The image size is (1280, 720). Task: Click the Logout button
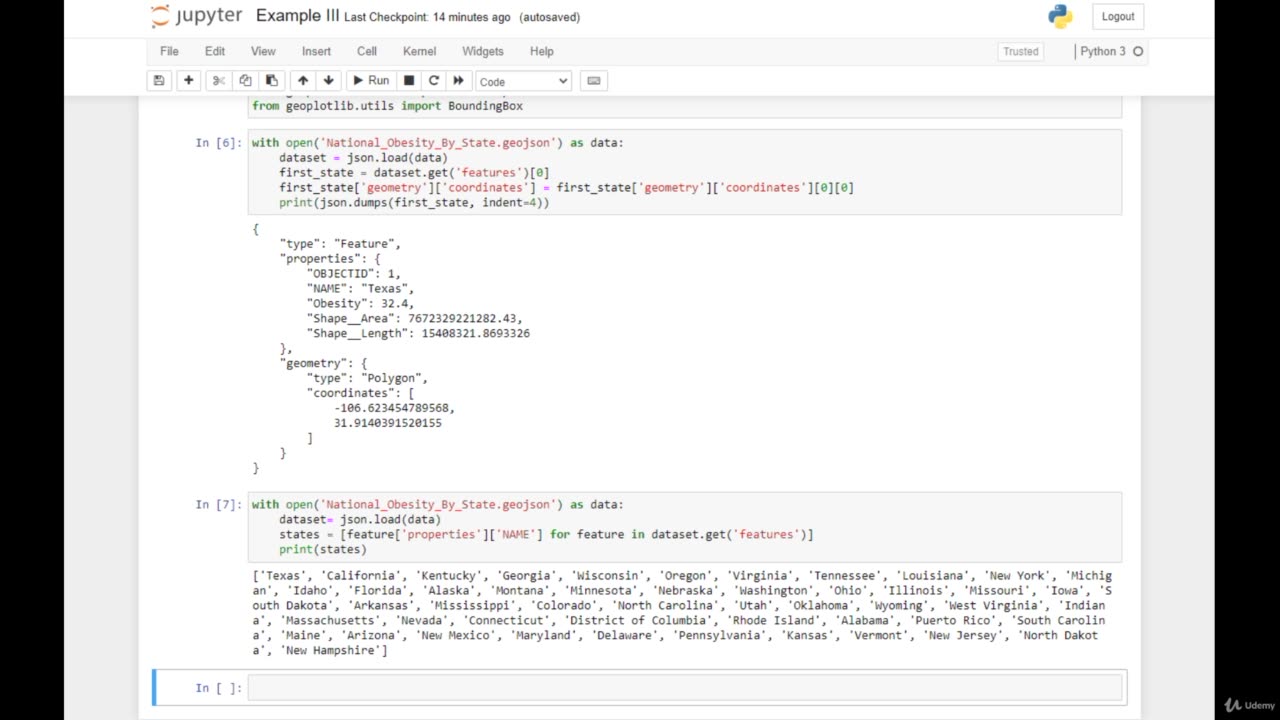[1118, 16]
